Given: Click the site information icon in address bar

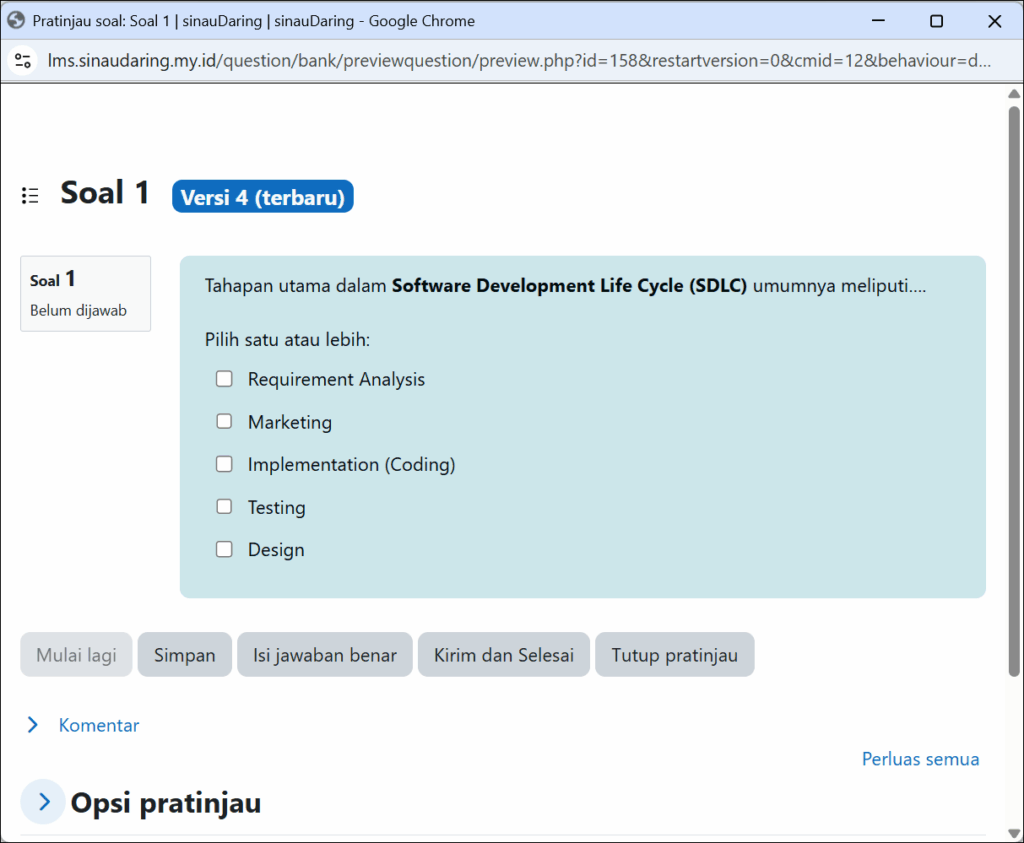Looking at the screenshot, I should click(23, 60).
